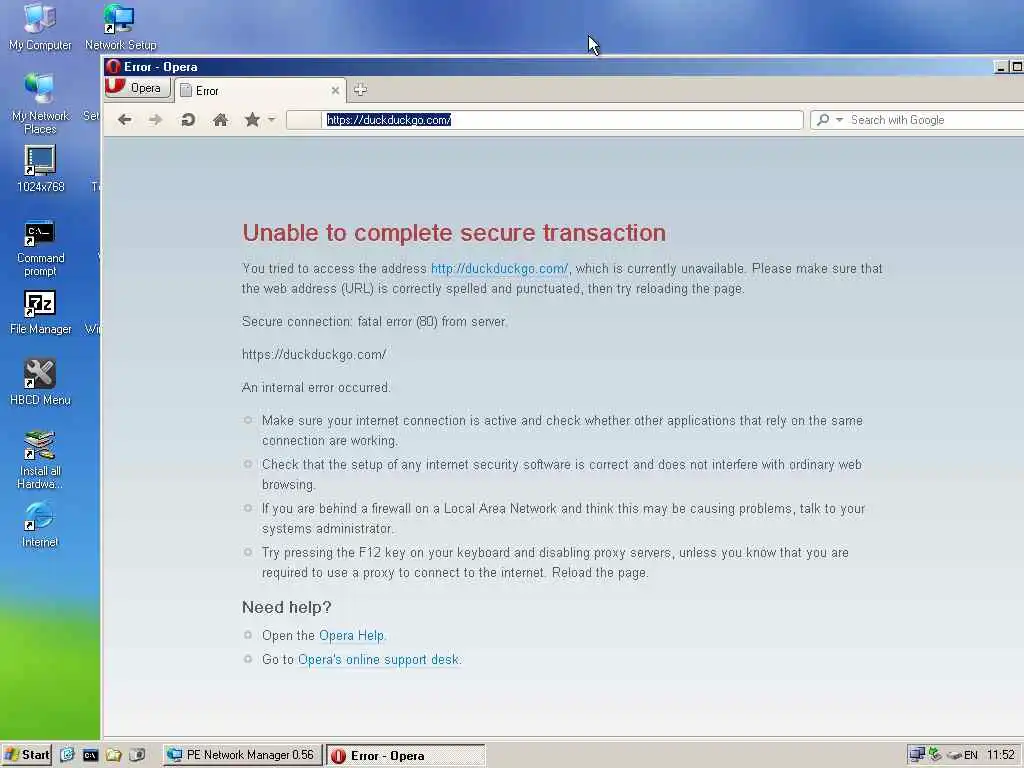Open My Computer desktop icon

[40, 27]
